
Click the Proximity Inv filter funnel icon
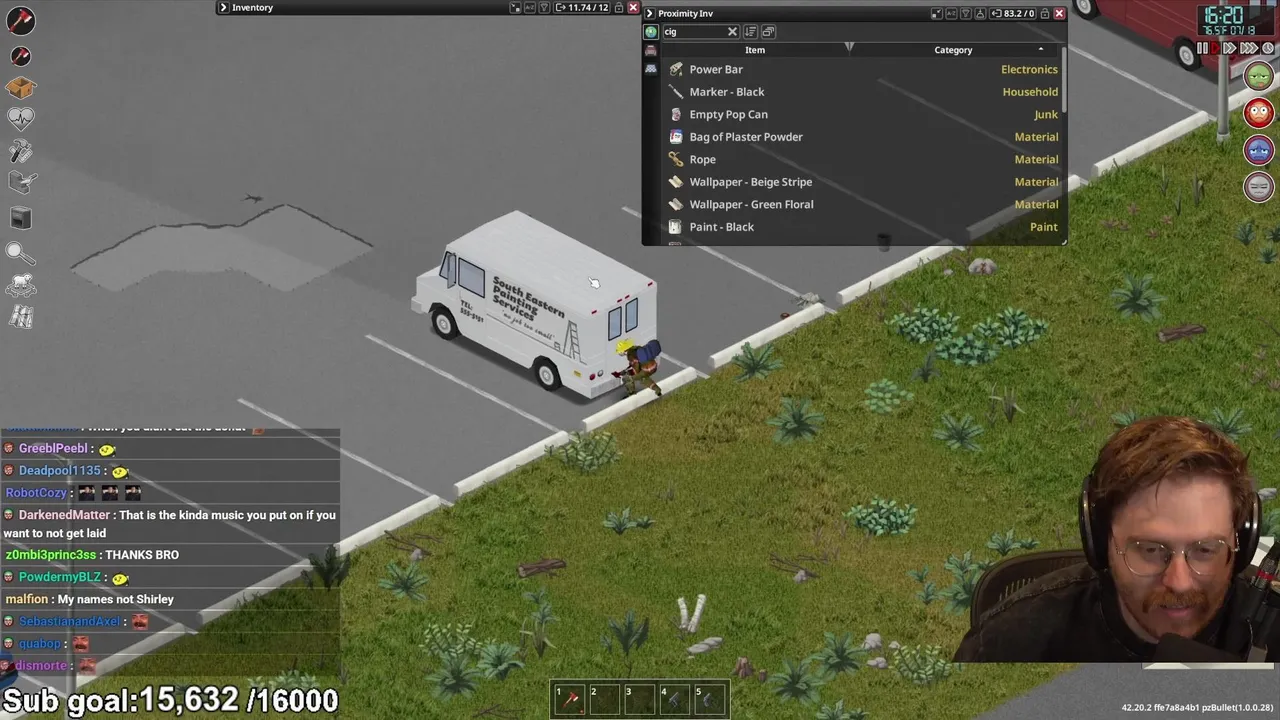[x=966, y=14]
